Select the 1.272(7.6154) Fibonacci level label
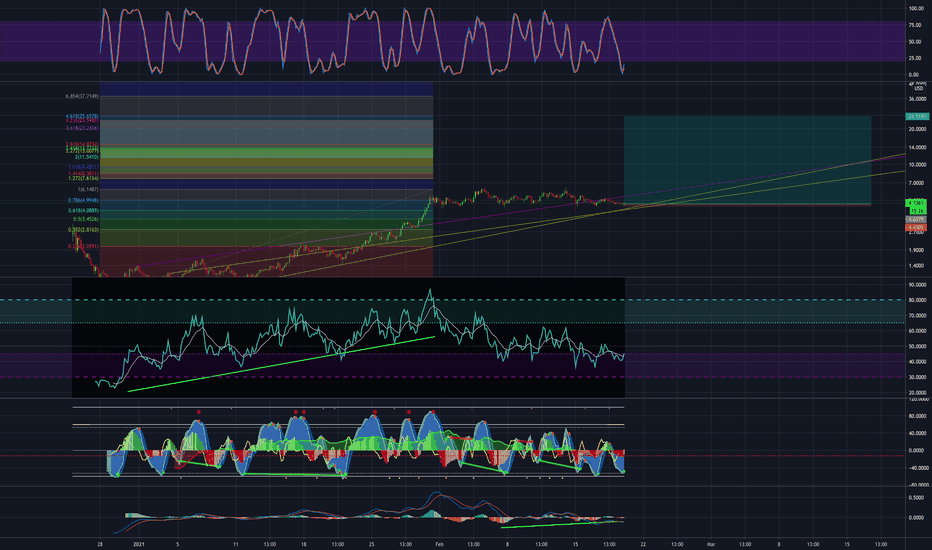The height and width of the screenshot is (550, 932). (x=83, y=178)
